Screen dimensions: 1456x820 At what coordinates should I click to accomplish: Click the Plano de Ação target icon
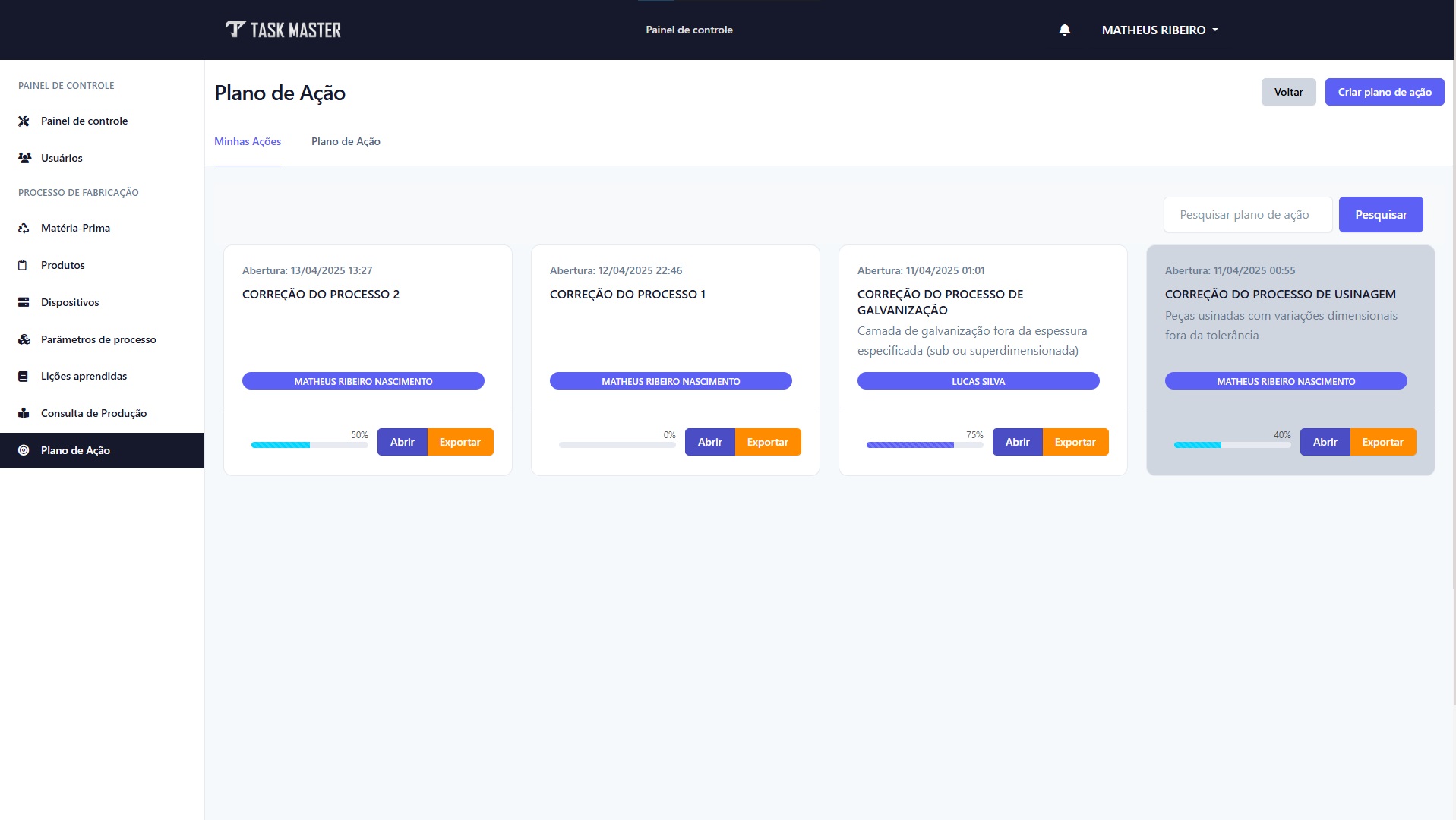tap(24, 450)
